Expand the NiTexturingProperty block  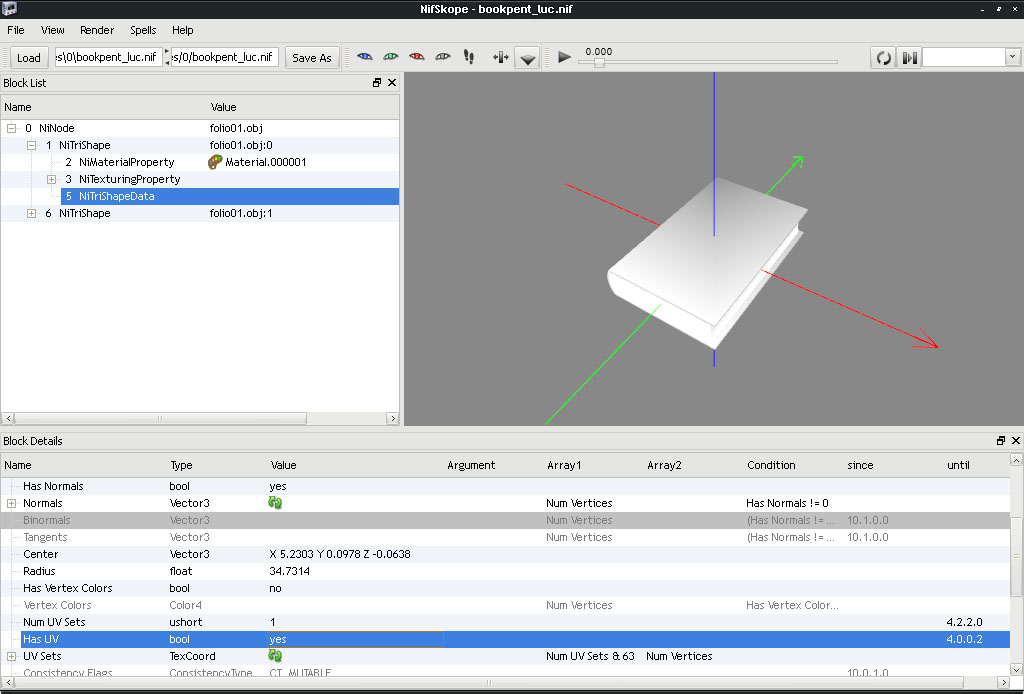coord(52,179)
